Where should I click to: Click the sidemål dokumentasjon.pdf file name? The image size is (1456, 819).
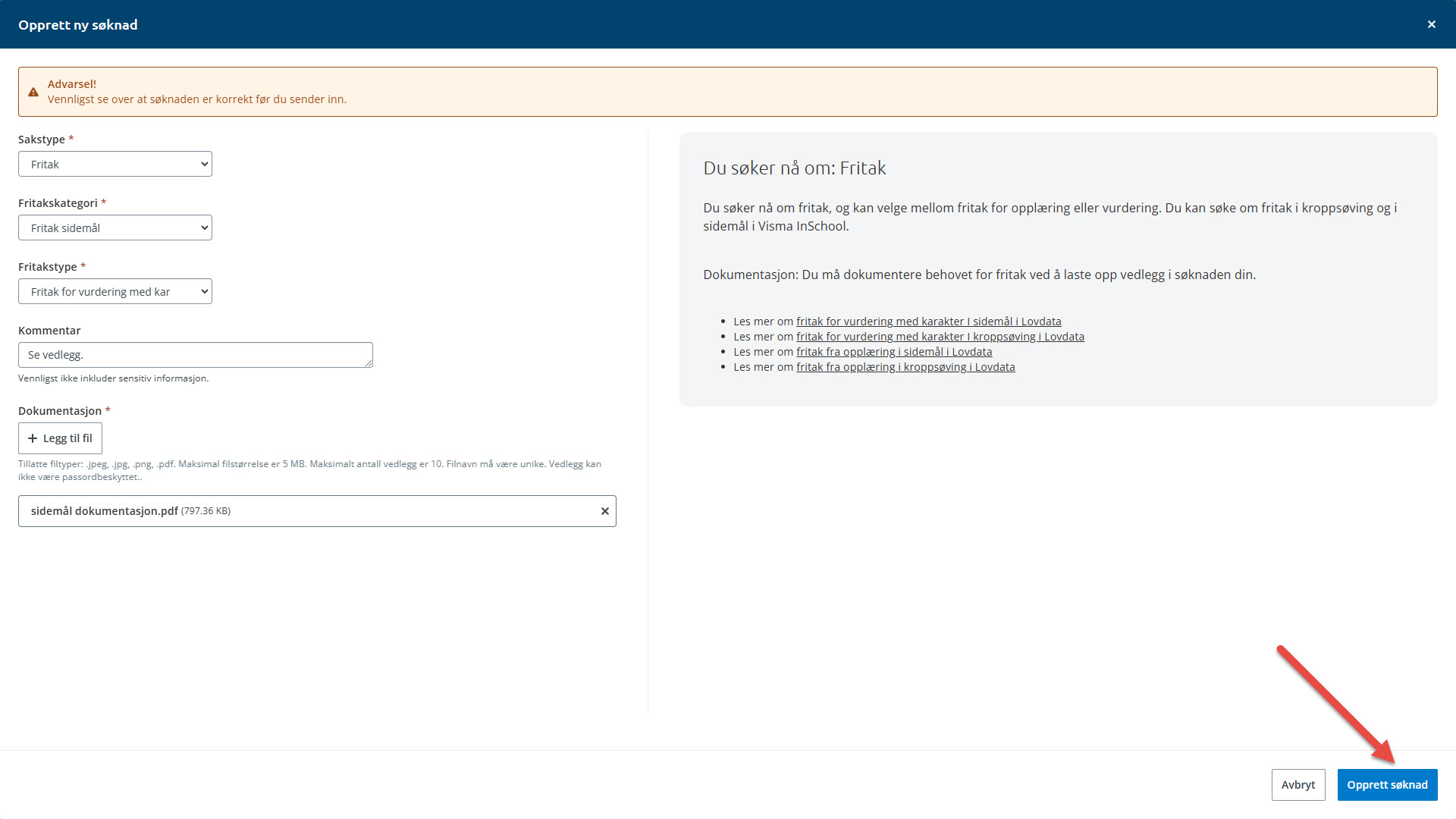tap(105, 511)
